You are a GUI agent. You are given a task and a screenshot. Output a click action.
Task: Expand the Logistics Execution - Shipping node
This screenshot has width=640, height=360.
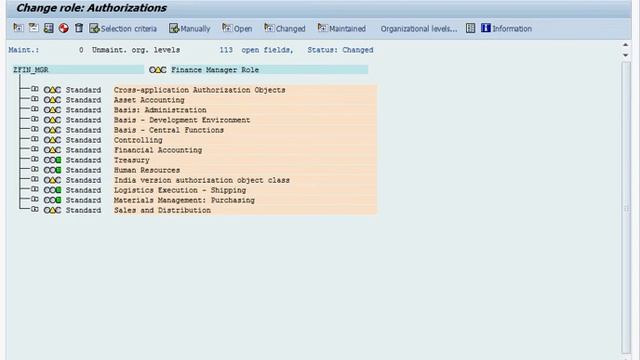click(x=35, y=189)
